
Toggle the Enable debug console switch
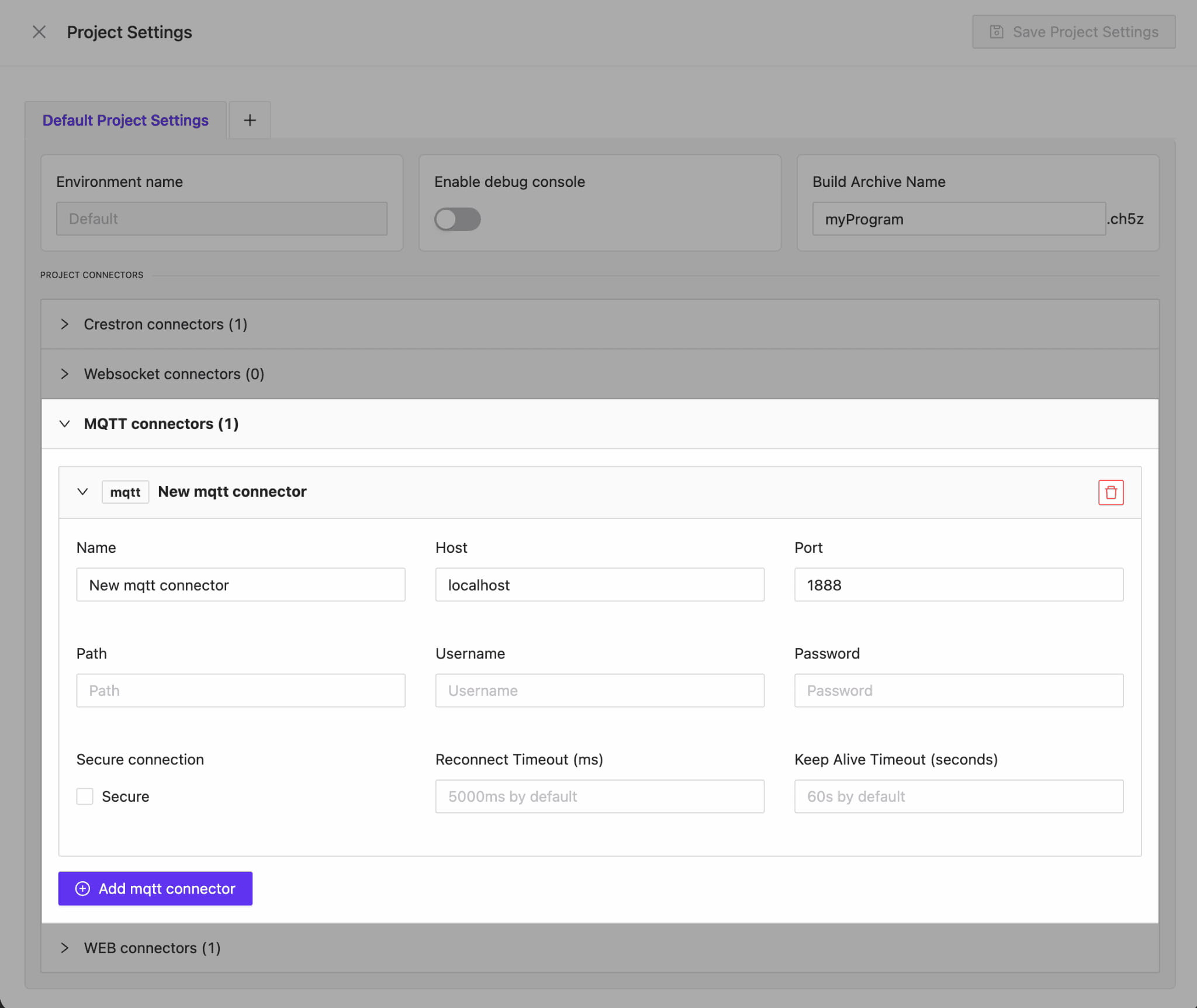click(457, 219)
